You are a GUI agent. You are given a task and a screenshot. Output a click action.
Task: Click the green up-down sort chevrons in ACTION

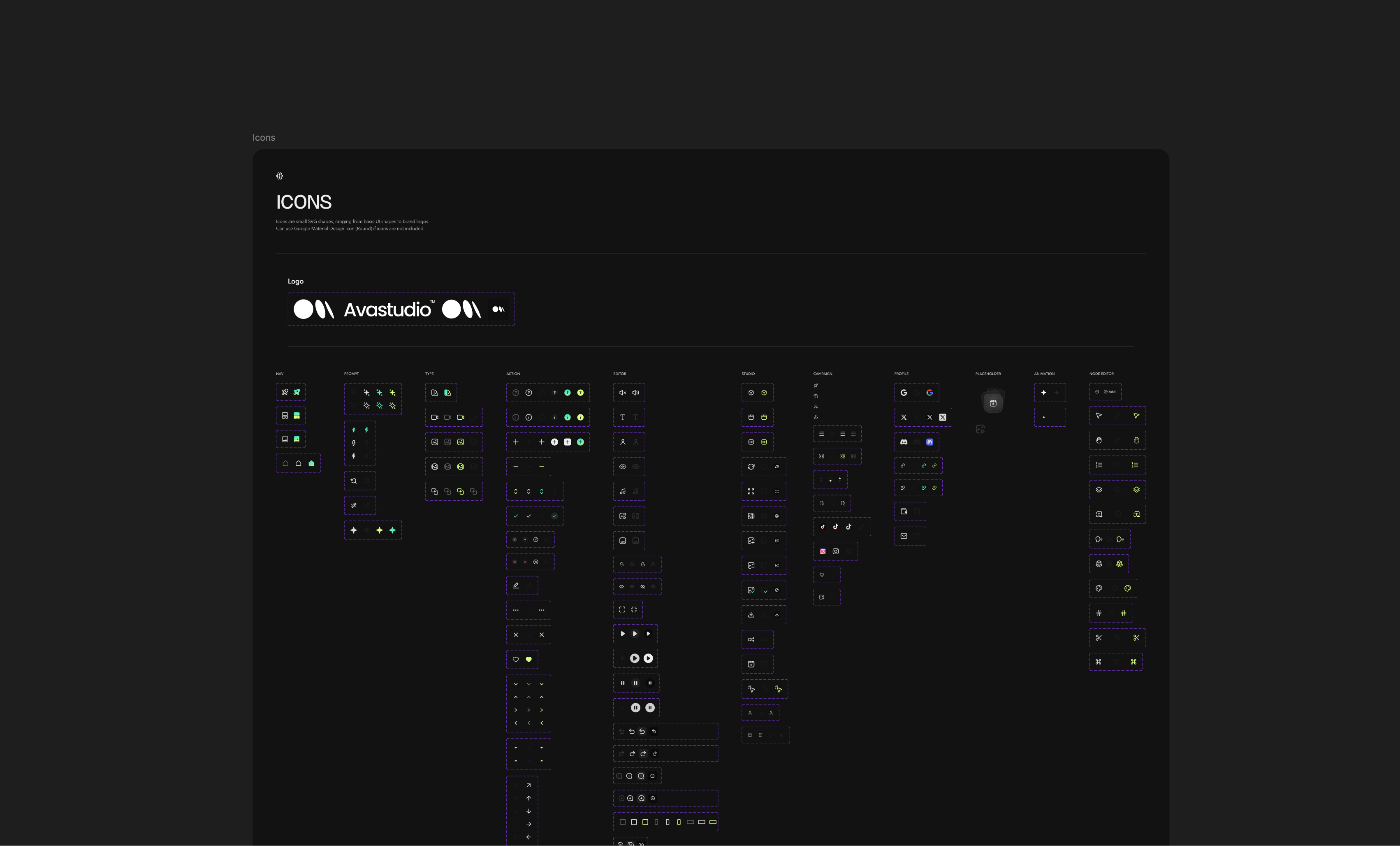tap(542, 491)
